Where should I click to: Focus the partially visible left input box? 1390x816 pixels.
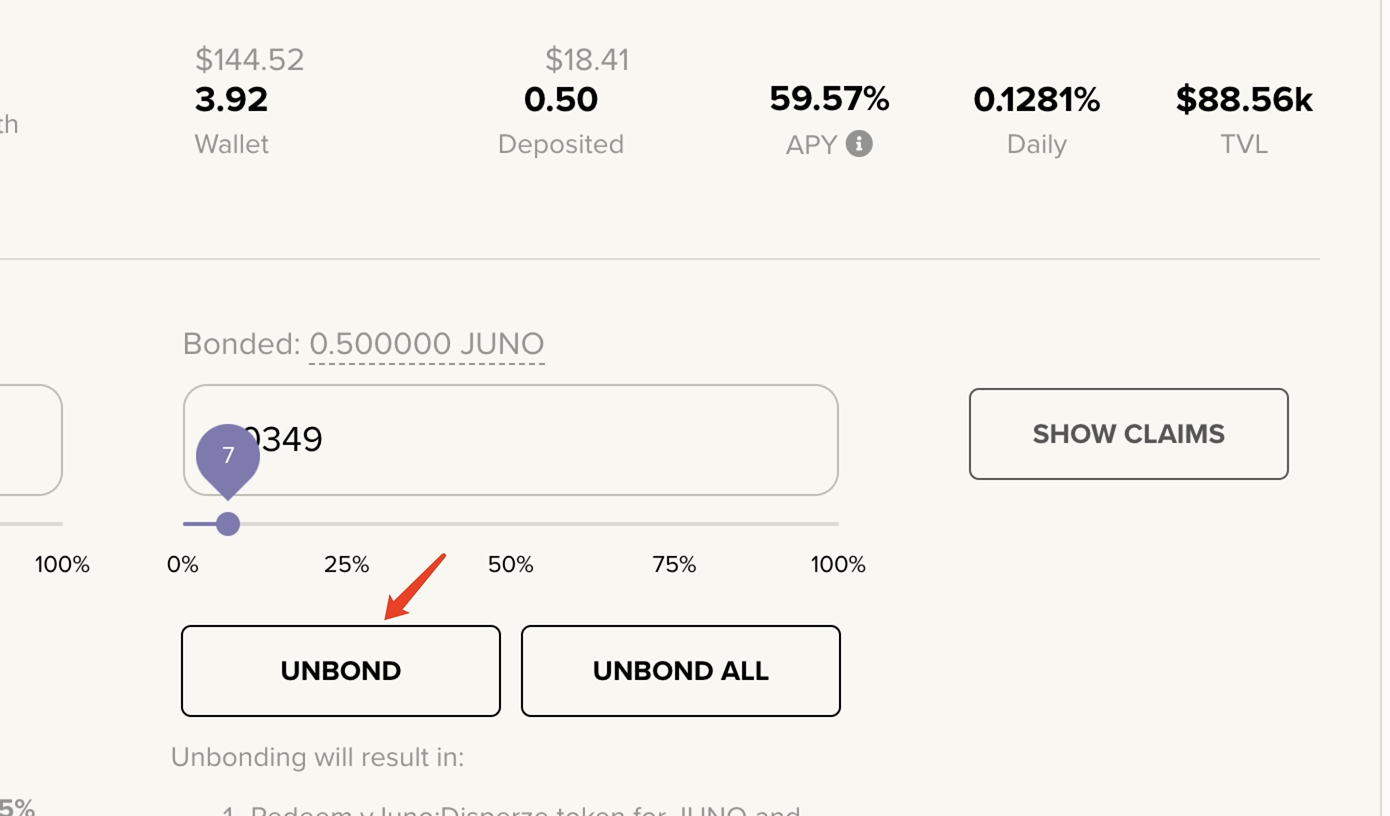point(30,440)
